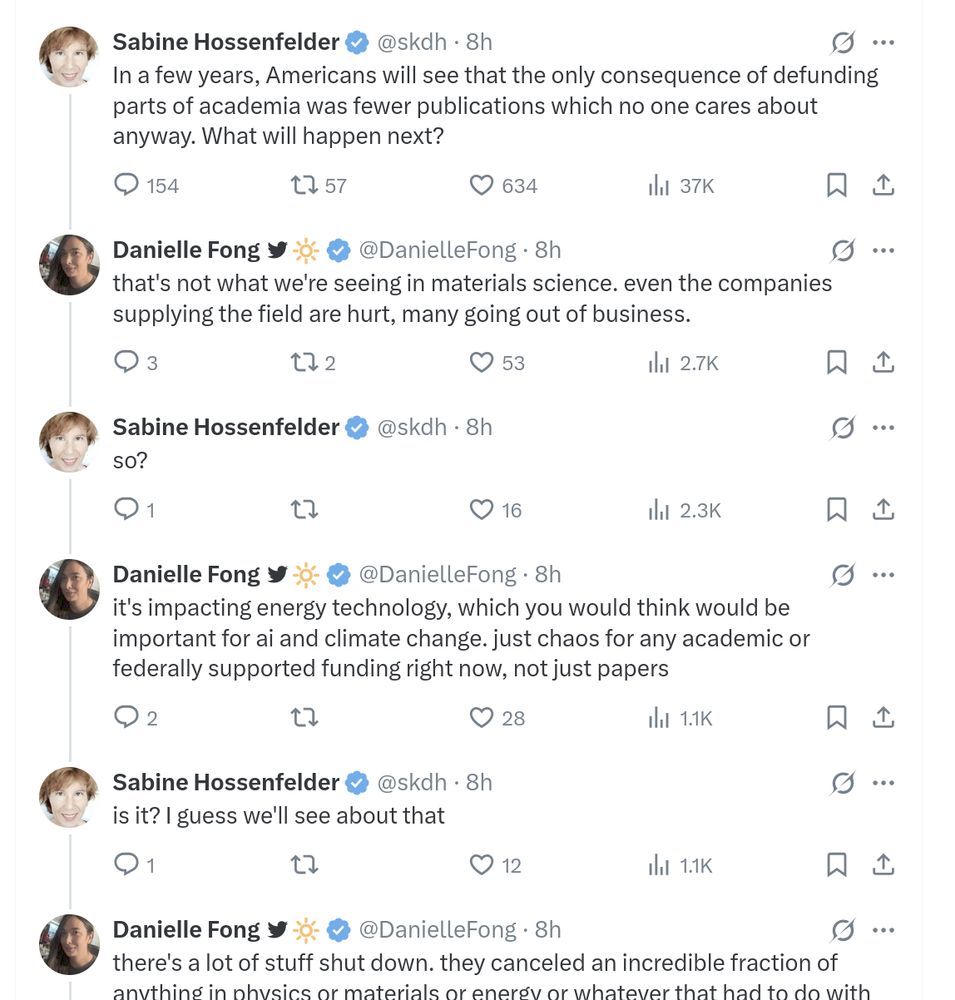This screenshot has height=1000, width=955.
Task: Open @DanielleFong handle on materials science reply
Action: 437,249
